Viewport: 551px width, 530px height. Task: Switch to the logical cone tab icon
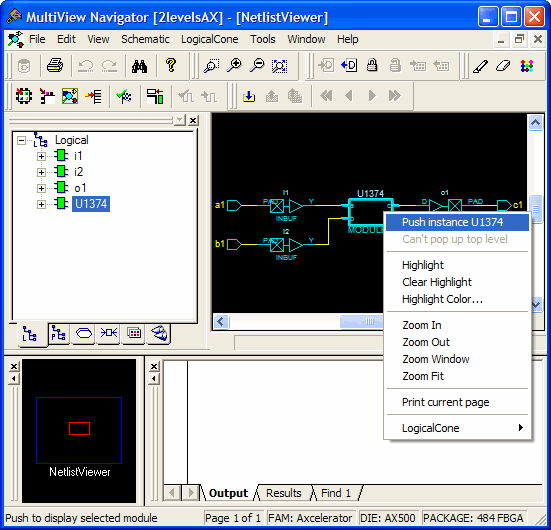coord(158,333)
